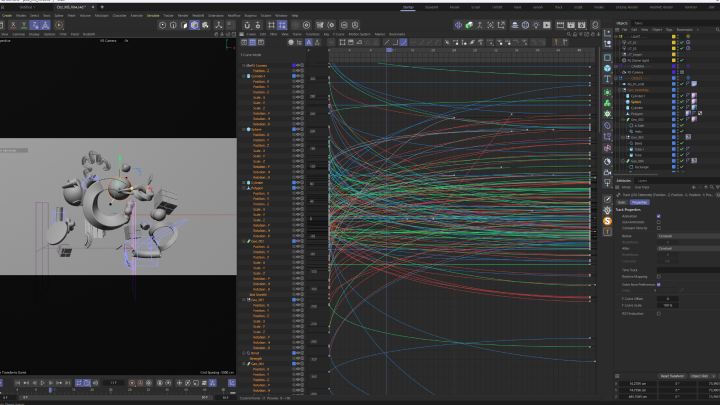
Task: Switch to the Takes tab
Action: click(638, 23)
